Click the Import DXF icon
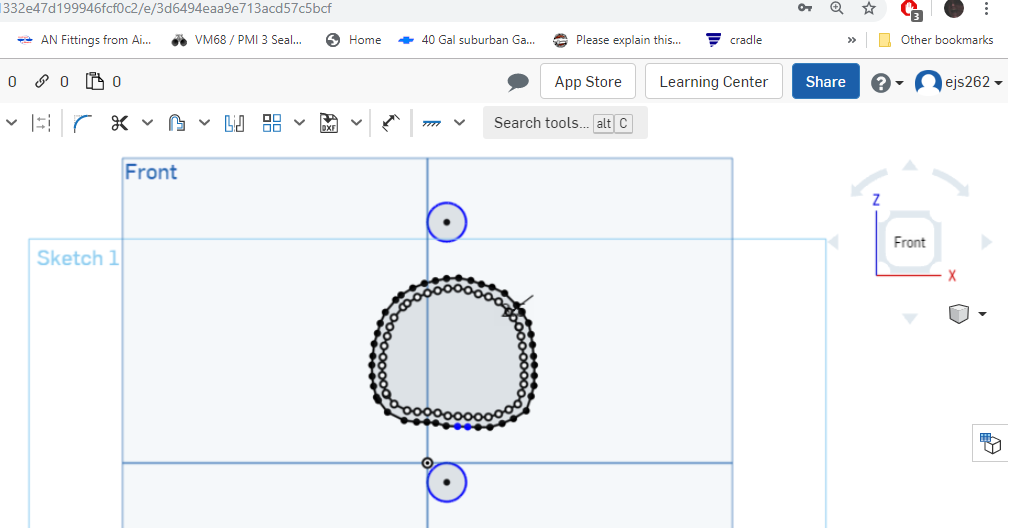The height and width of the screenshot is (528, 1026). tap(328, 123)
